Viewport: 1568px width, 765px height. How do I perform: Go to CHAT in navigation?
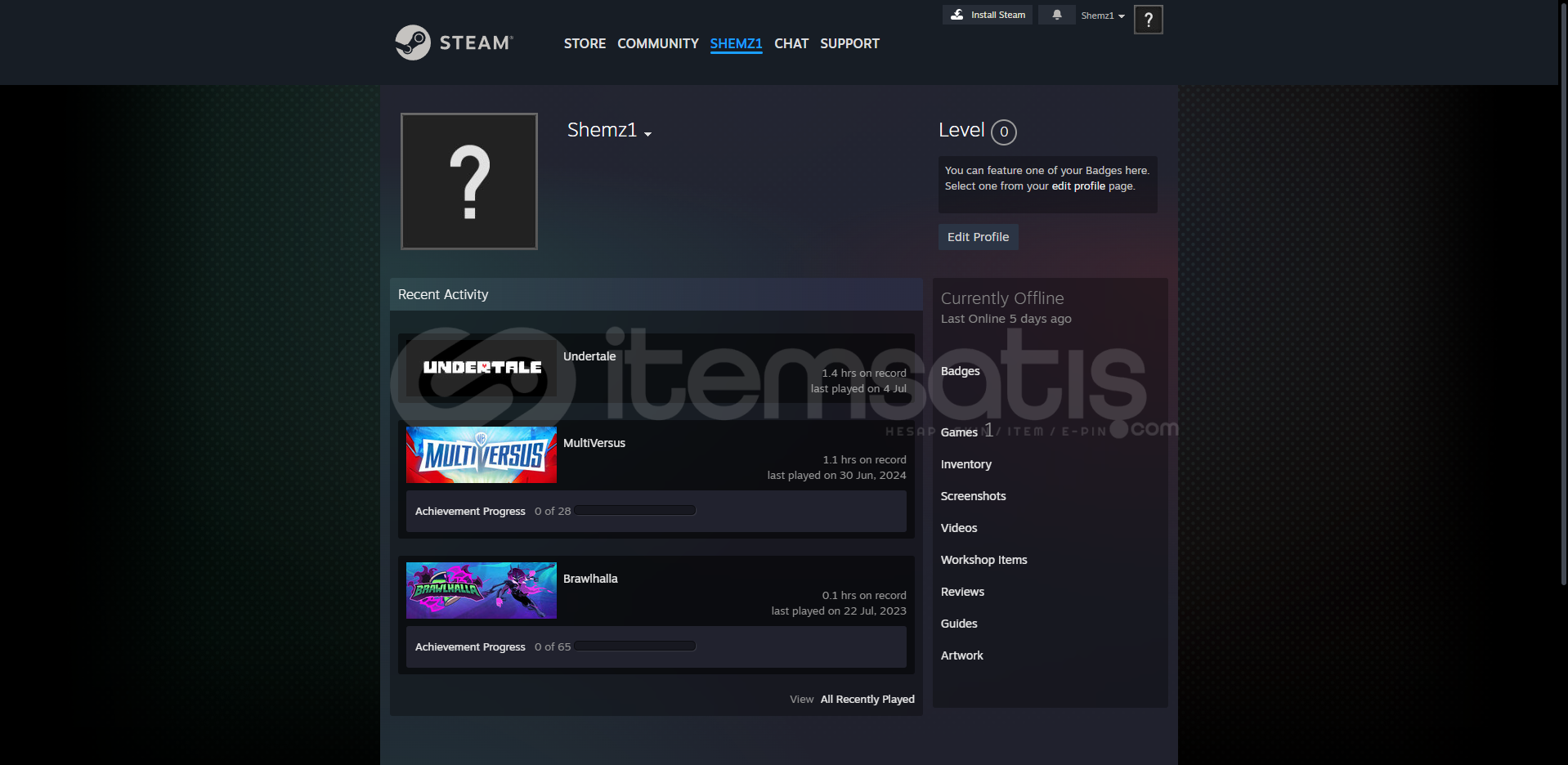(791, 43)
